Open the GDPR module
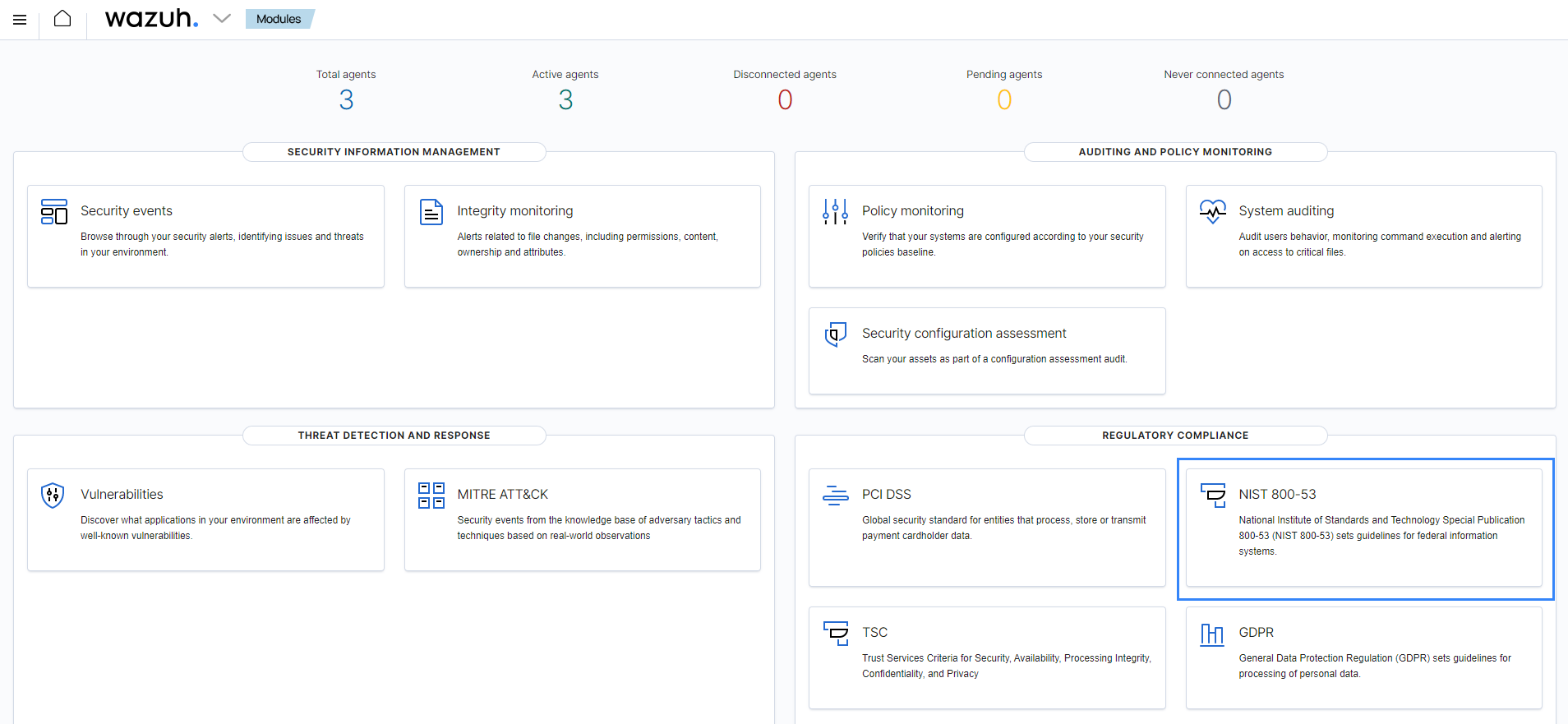This screenshot has height=724, width=1568. point(1364,658)
